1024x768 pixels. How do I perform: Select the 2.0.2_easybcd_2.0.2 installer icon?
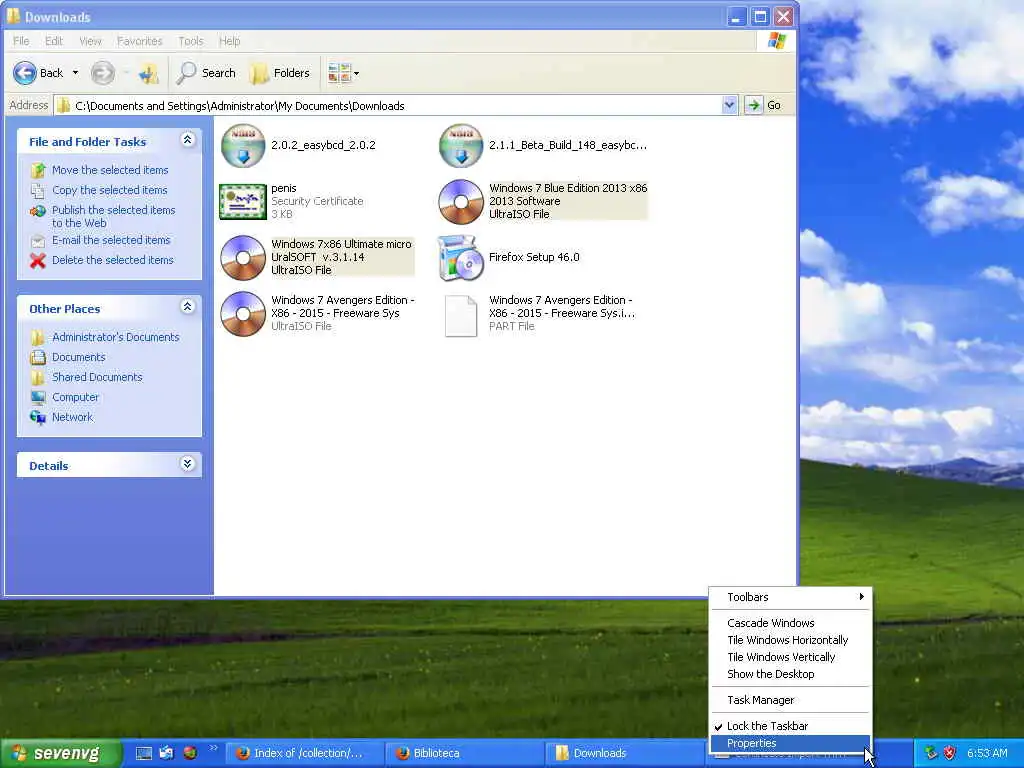click(x=243, y=146)
